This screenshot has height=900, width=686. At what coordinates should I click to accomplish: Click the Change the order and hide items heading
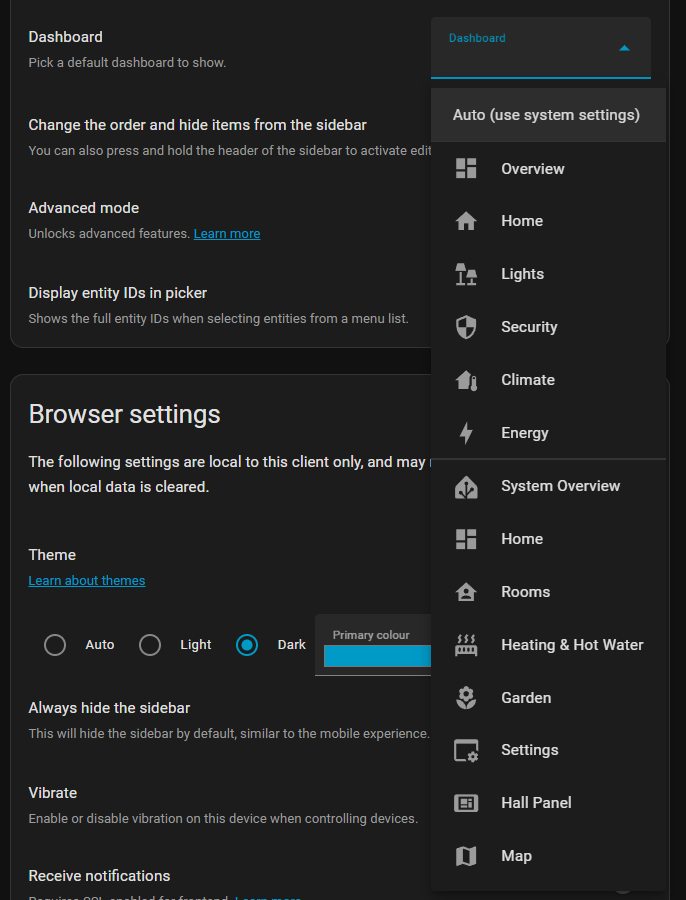197,125
